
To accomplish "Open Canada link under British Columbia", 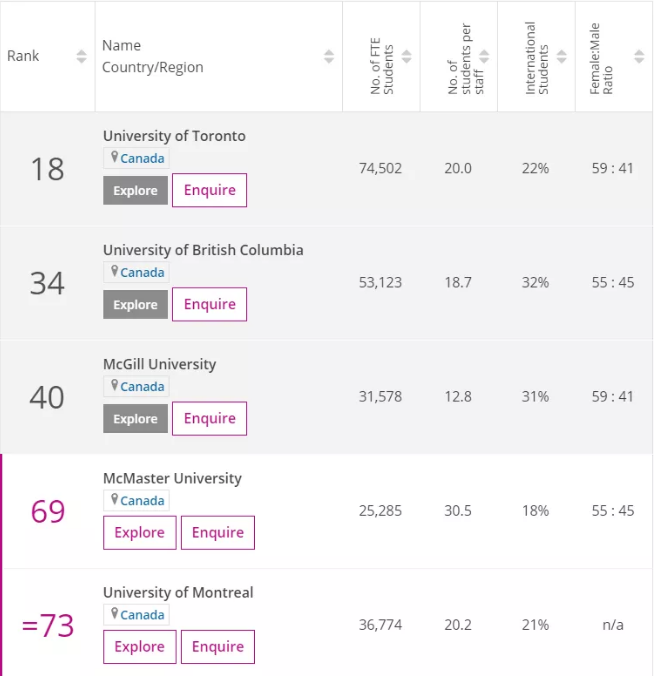I will (142, 273).
